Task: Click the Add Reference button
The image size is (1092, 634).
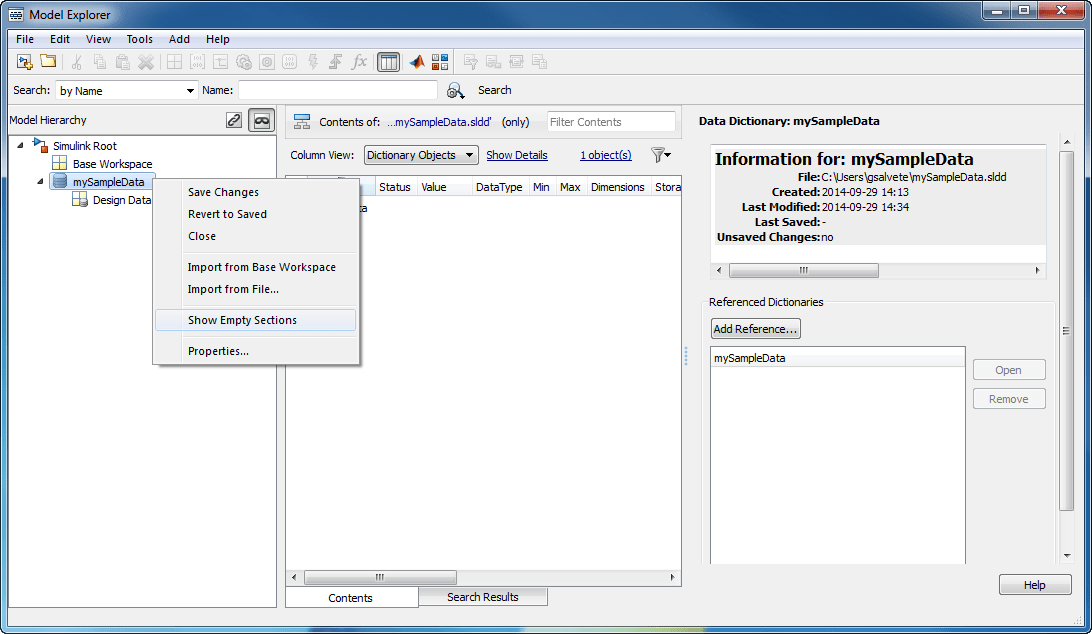Action: [x=755, y=329]
